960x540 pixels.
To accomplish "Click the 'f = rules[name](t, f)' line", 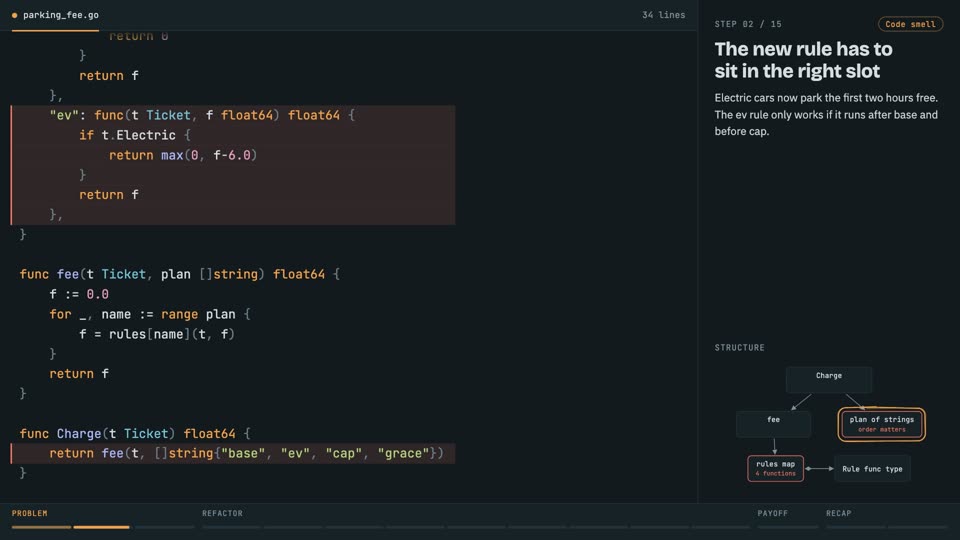I will click(157, 334).
